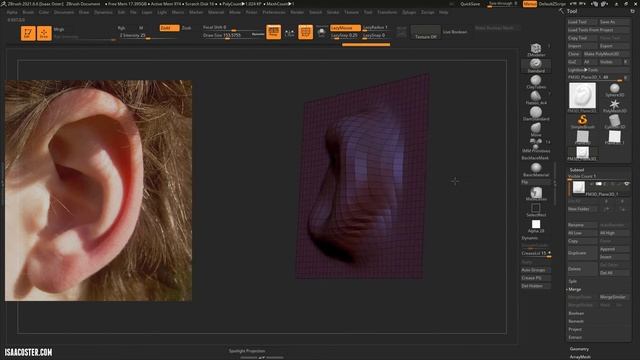Image resolution: width=640 pixels, height=360 pixels.
Task: Toggle the LazyMouse button
Action: (345, 28)
